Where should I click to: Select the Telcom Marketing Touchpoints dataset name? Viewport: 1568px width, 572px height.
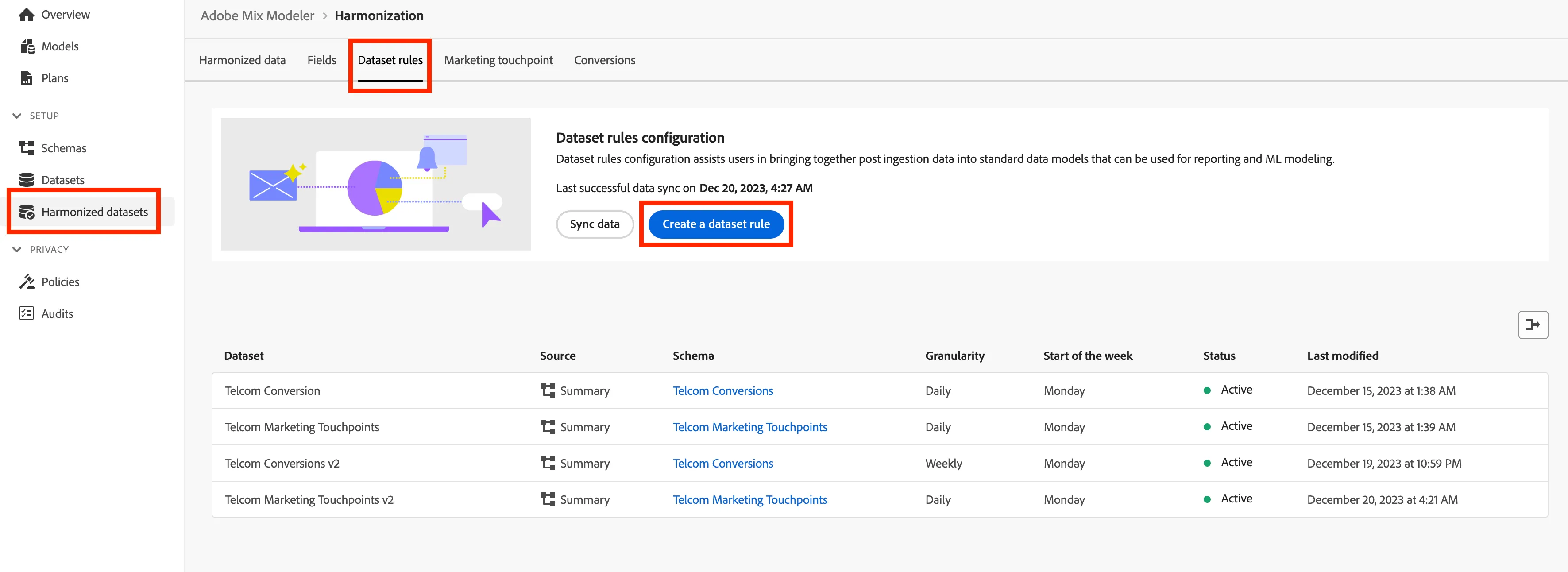click(x=302, y=427)
